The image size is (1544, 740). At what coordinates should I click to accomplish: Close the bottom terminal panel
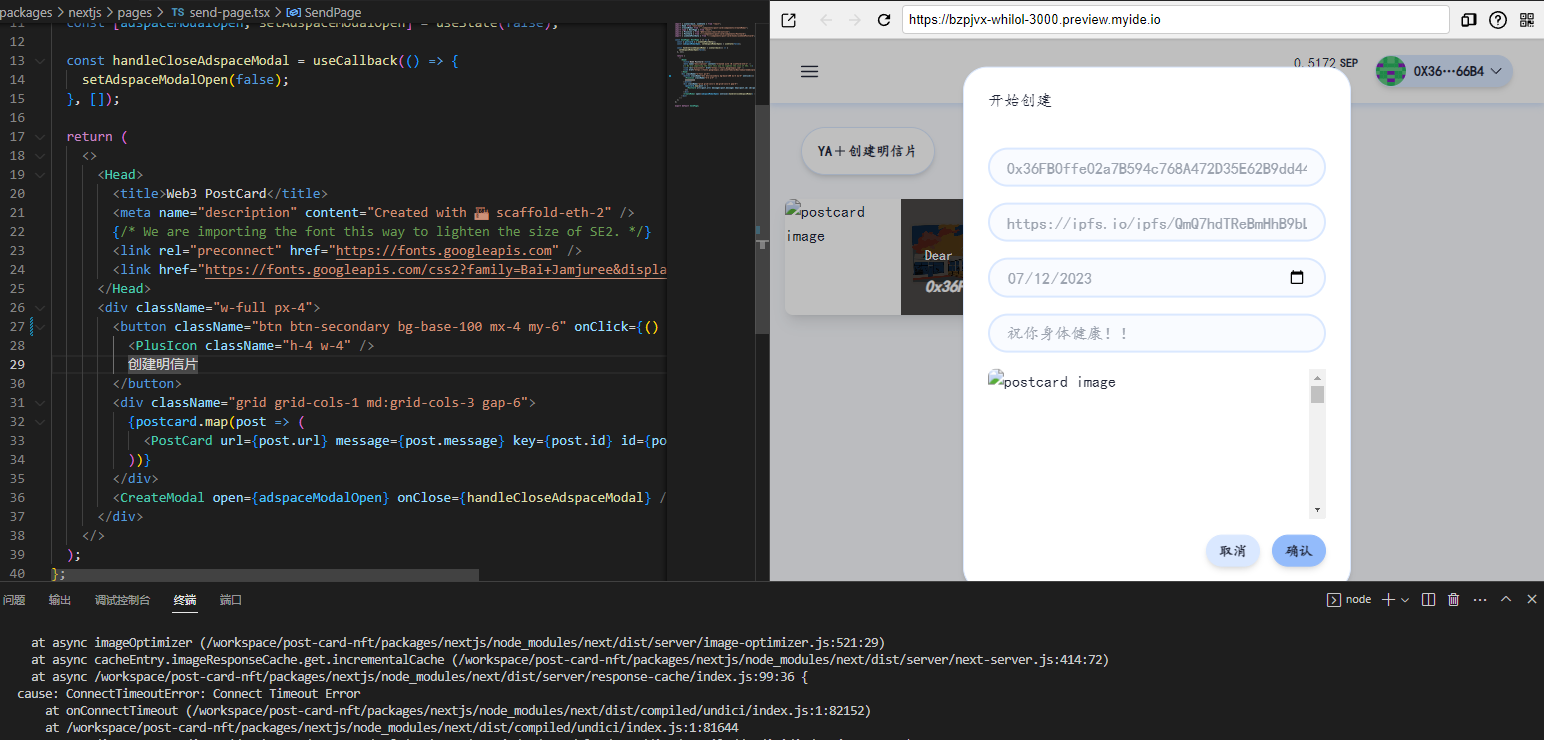(1531, 599)
